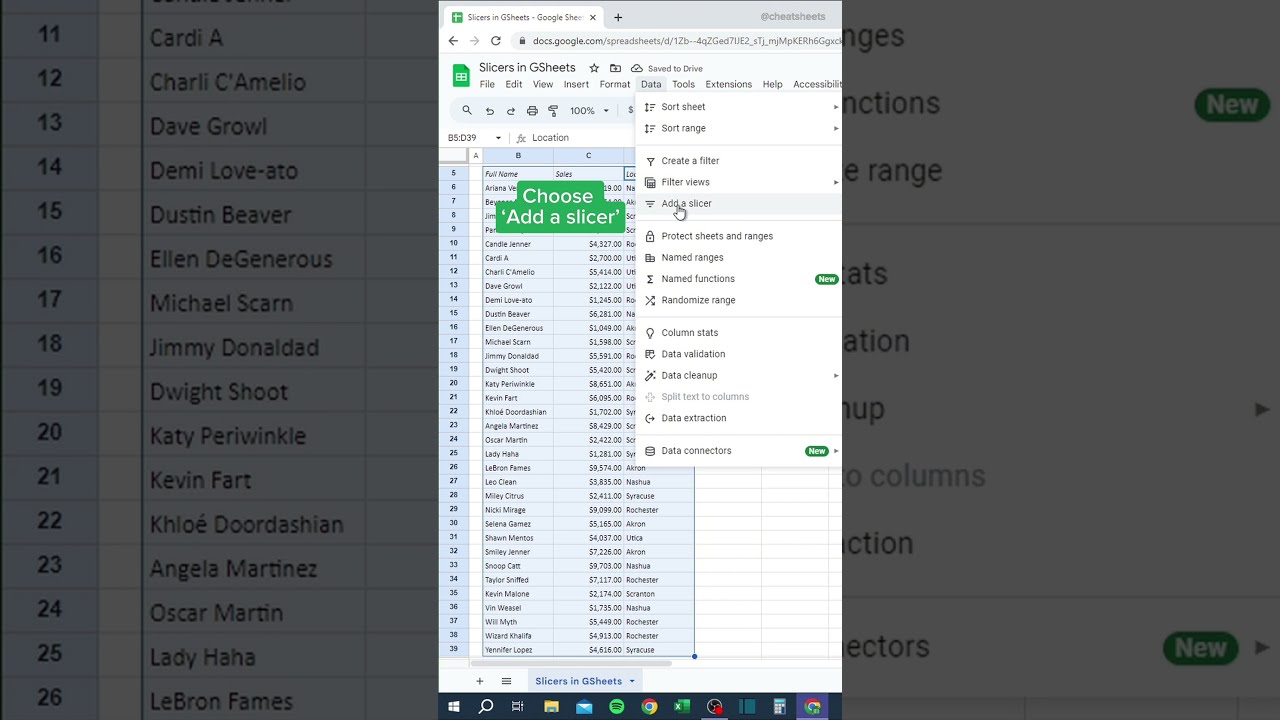Open the toolbar search magnifier

pyautogui.click(x=467, y=111)
